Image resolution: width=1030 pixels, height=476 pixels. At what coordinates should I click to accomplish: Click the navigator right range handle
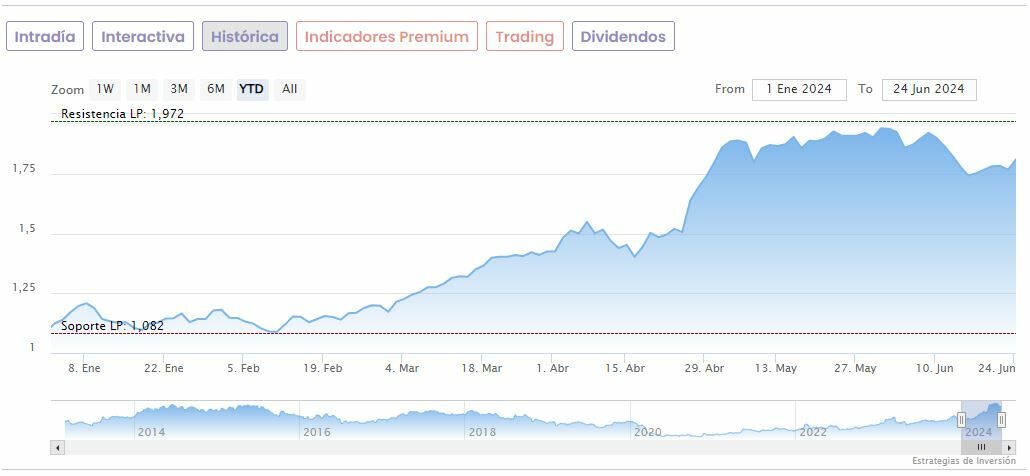[x=1001, y=420]
